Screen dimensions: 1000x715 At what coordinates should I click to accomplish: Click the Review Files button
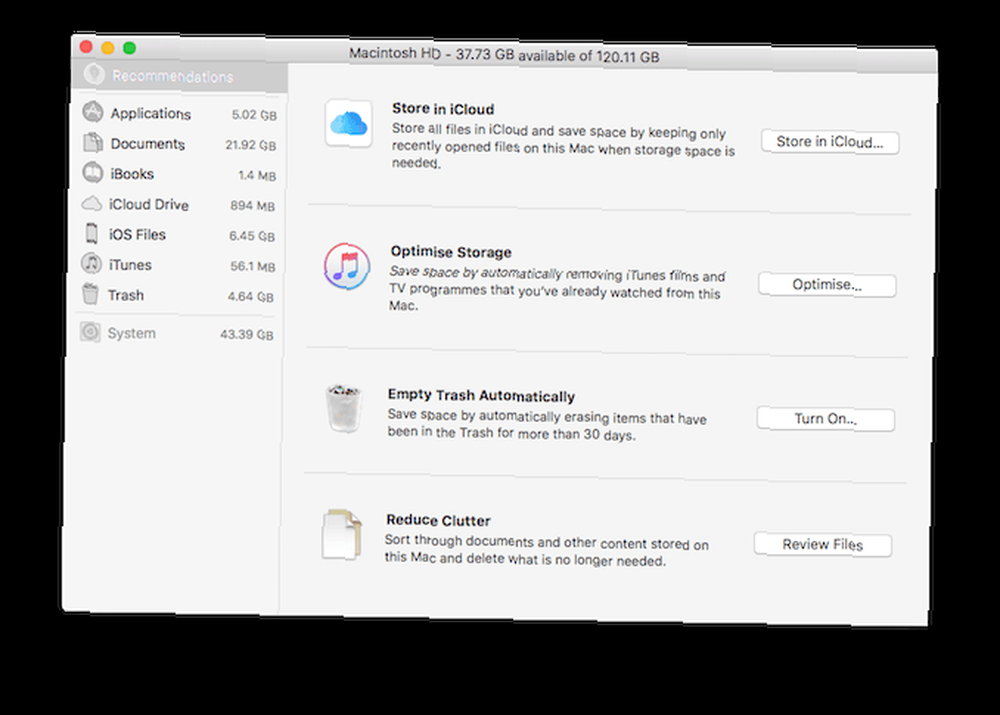823,545
